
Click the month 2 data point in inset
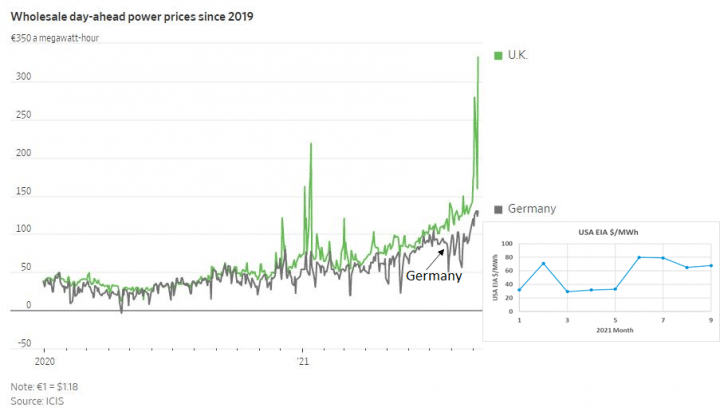pyautogui.click(x=543, y=264)
